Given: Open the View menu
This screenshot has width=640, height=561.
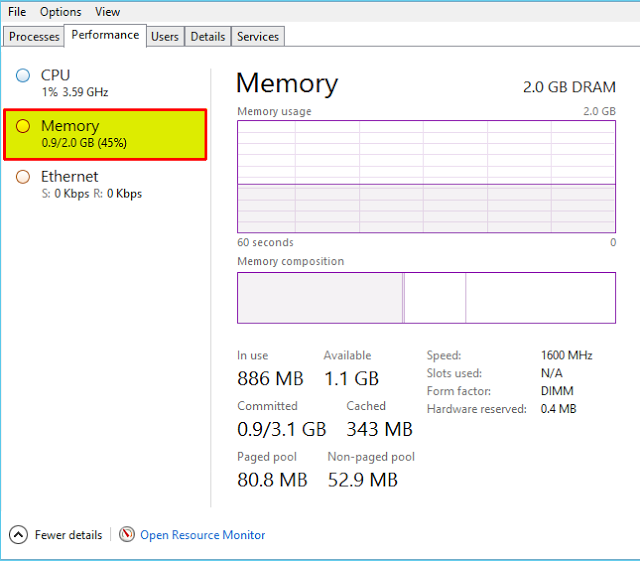Looking at the screenshot, I should (107, 12).
